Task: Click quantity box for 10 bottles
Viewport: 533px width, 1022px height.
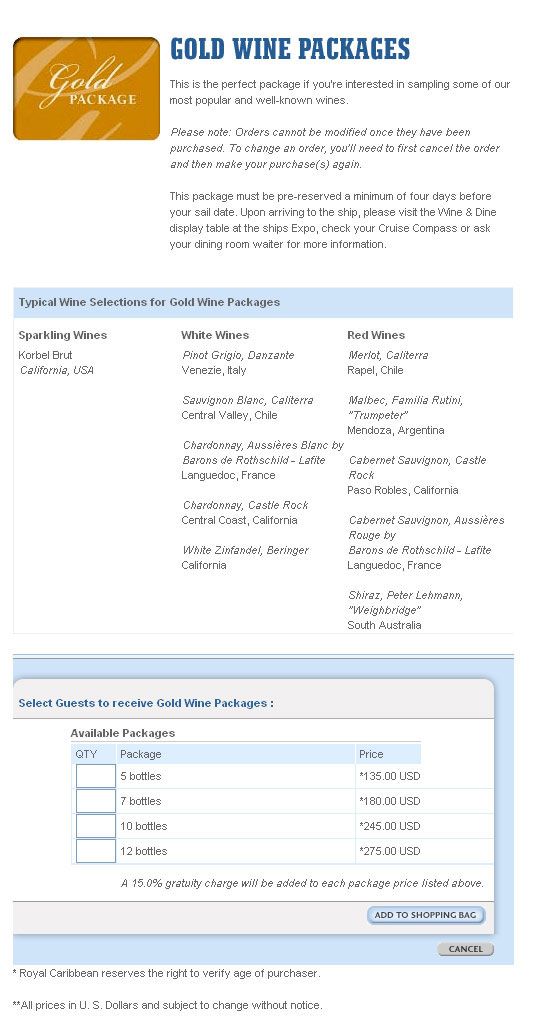Action: pos(96,826)
